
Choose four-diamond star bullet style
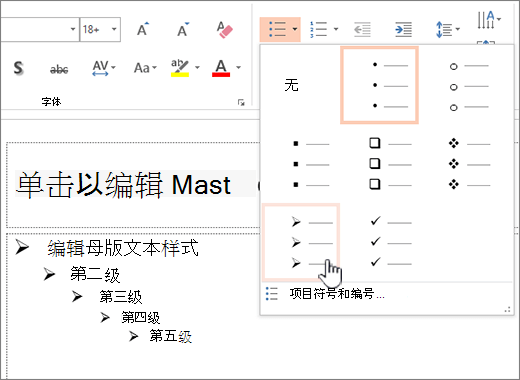point(469,164)
